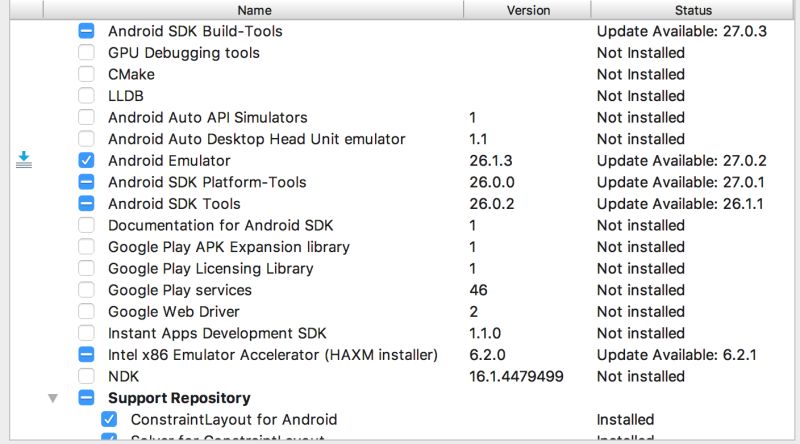Select the Android SDK Tools label

coord(174,204)
